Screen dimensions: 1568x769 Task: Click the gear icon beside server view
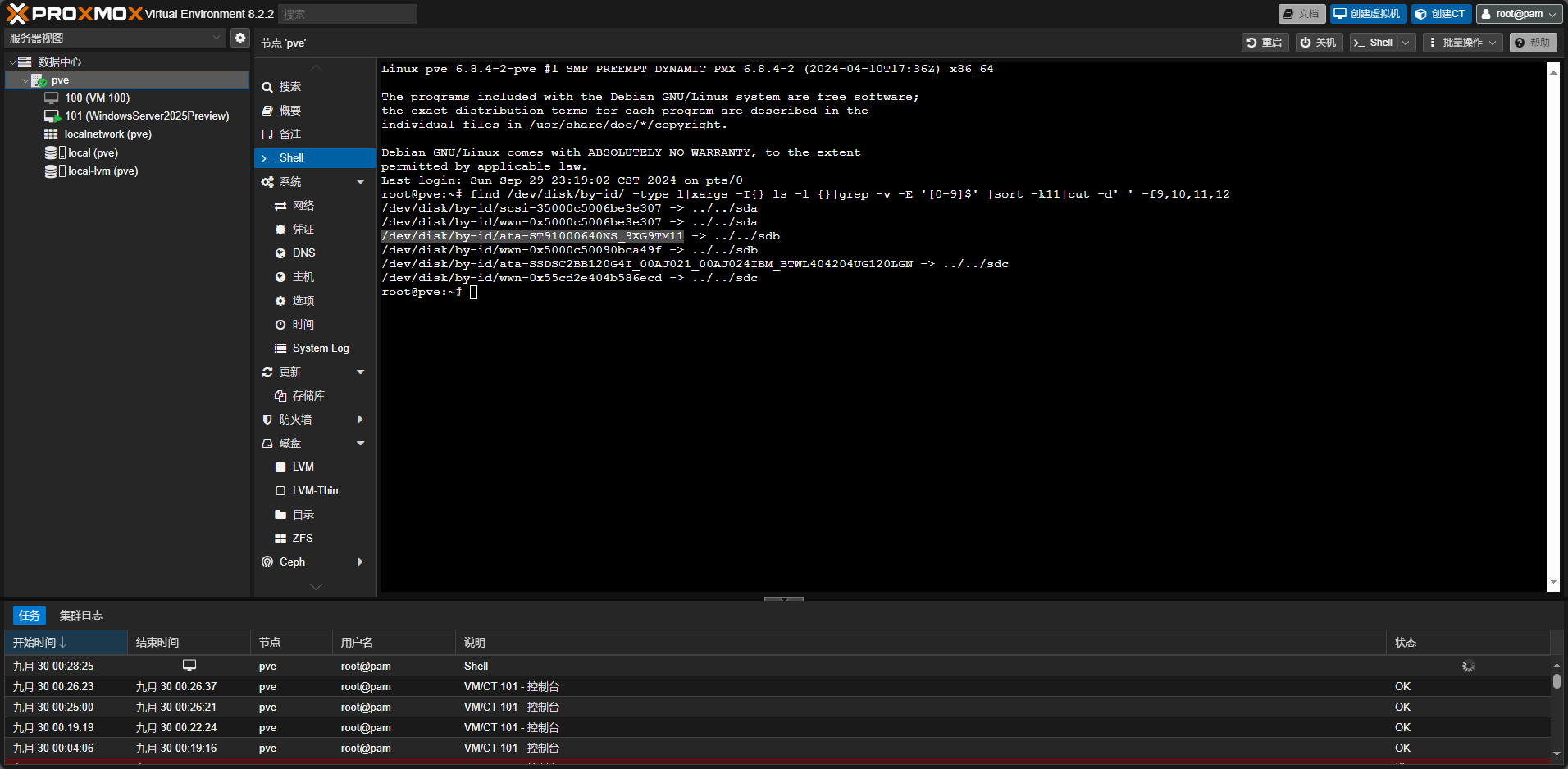click(239, 38)
